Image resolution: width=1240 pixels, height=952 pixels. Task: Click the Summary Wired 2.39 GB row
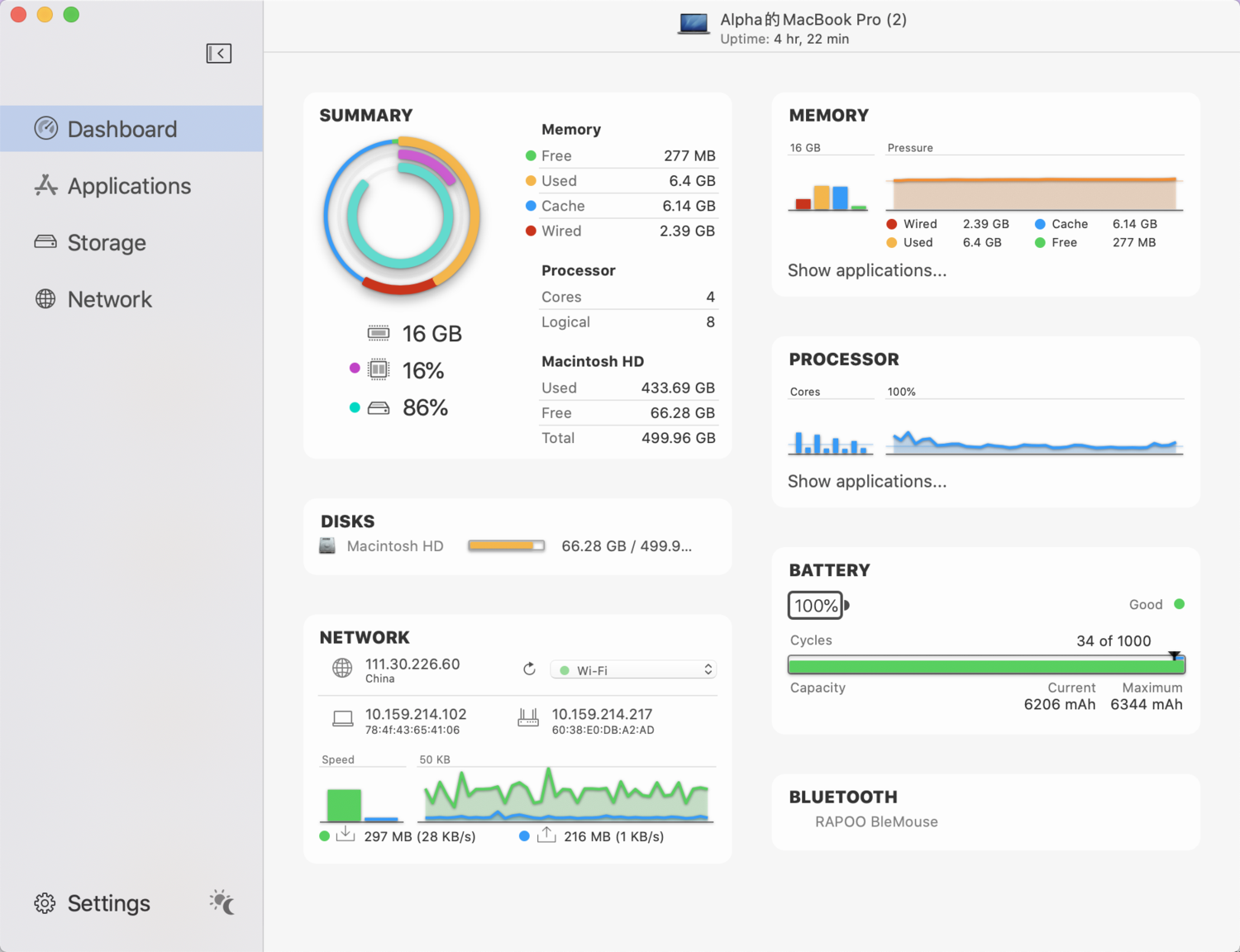point(621,231)
